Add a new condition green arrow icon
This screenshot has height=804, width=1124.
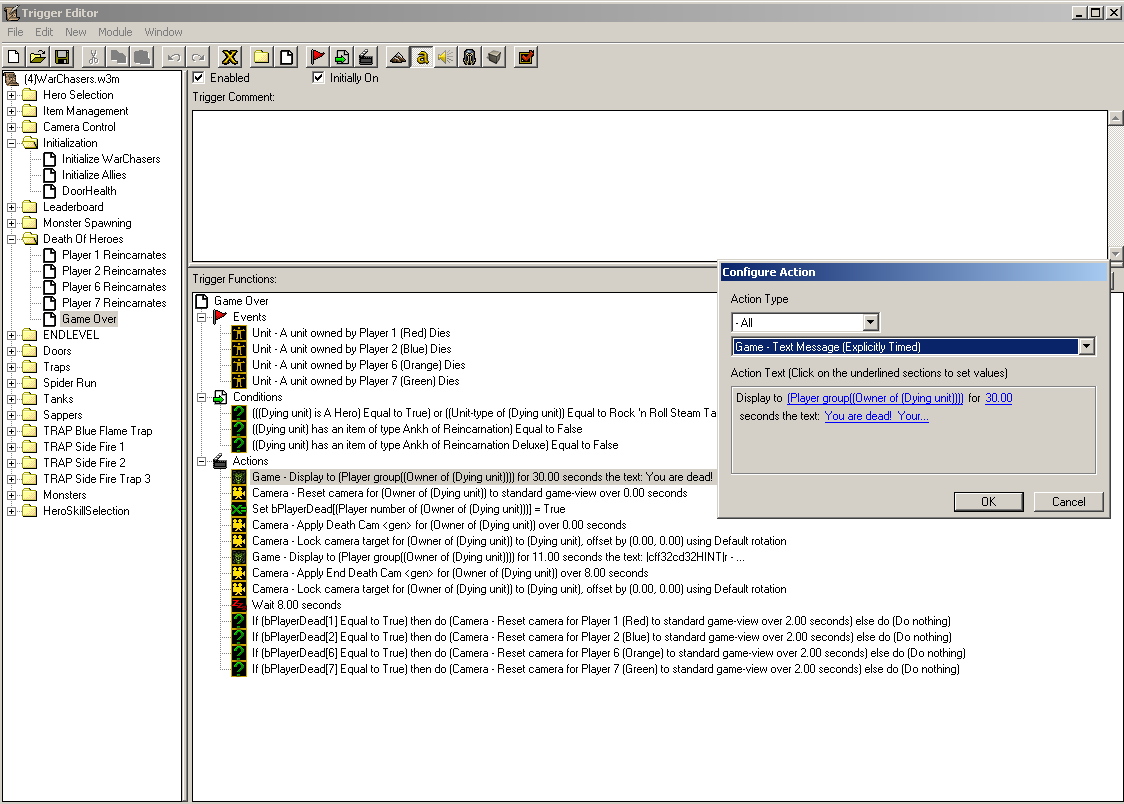click(x=341, y=57)
